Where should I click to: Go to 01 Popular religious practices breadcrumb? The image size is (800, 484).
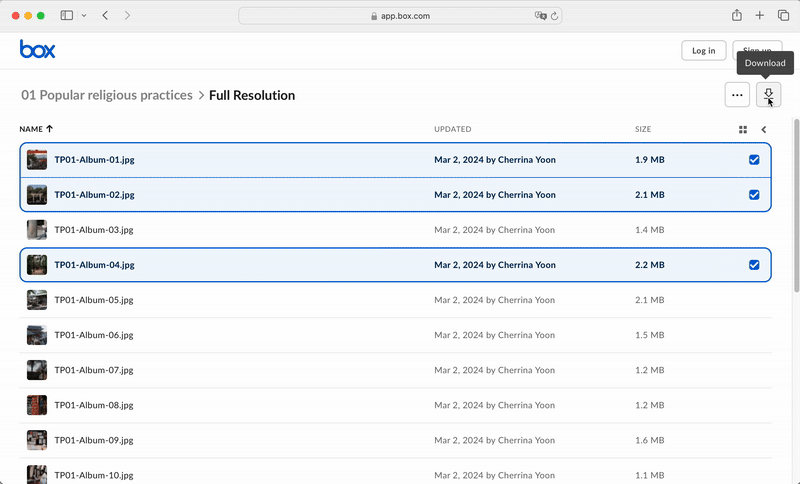(x=107, y=95)
